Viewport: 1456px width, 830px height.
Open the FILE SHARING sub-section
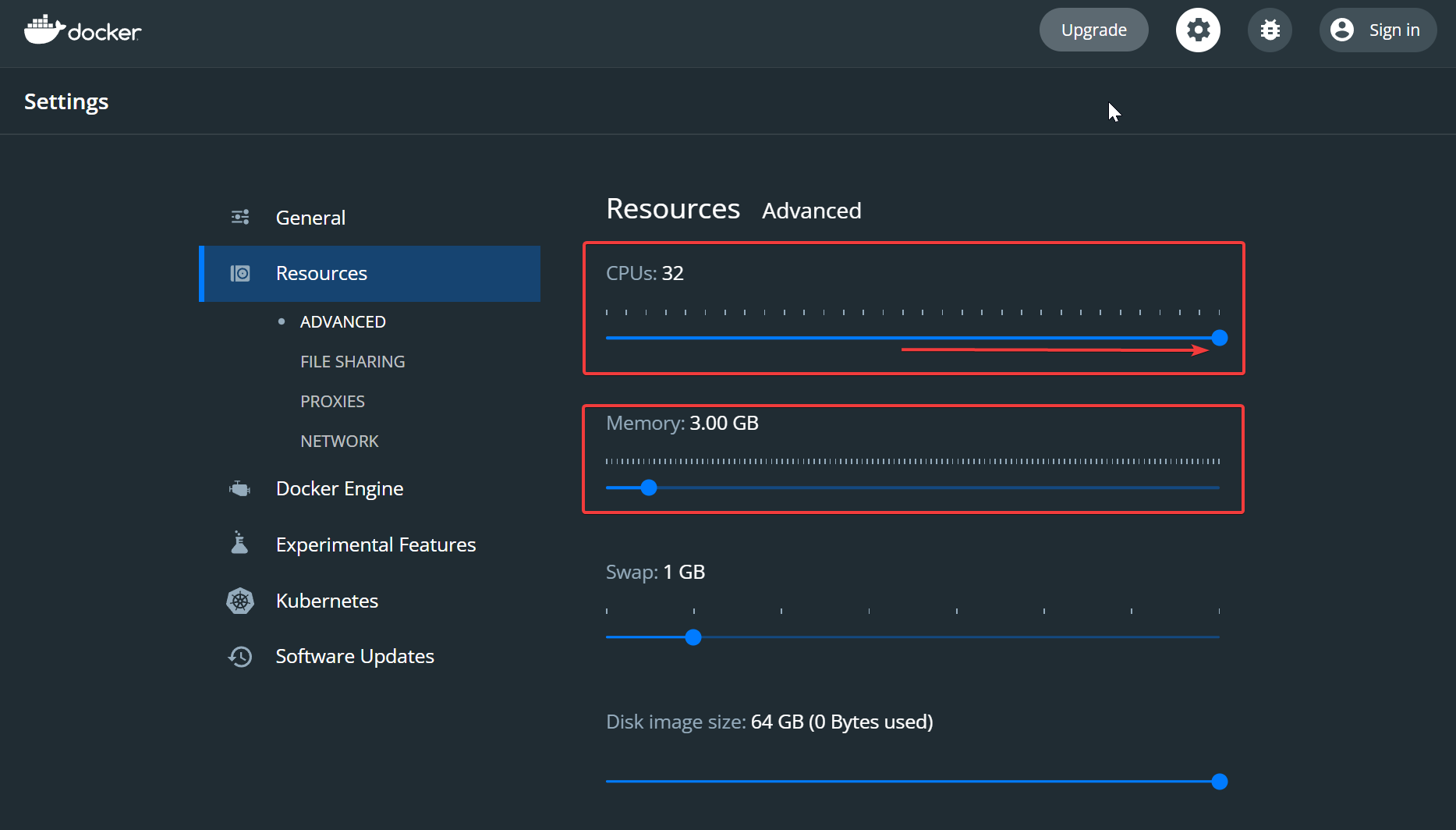(352, 361)
